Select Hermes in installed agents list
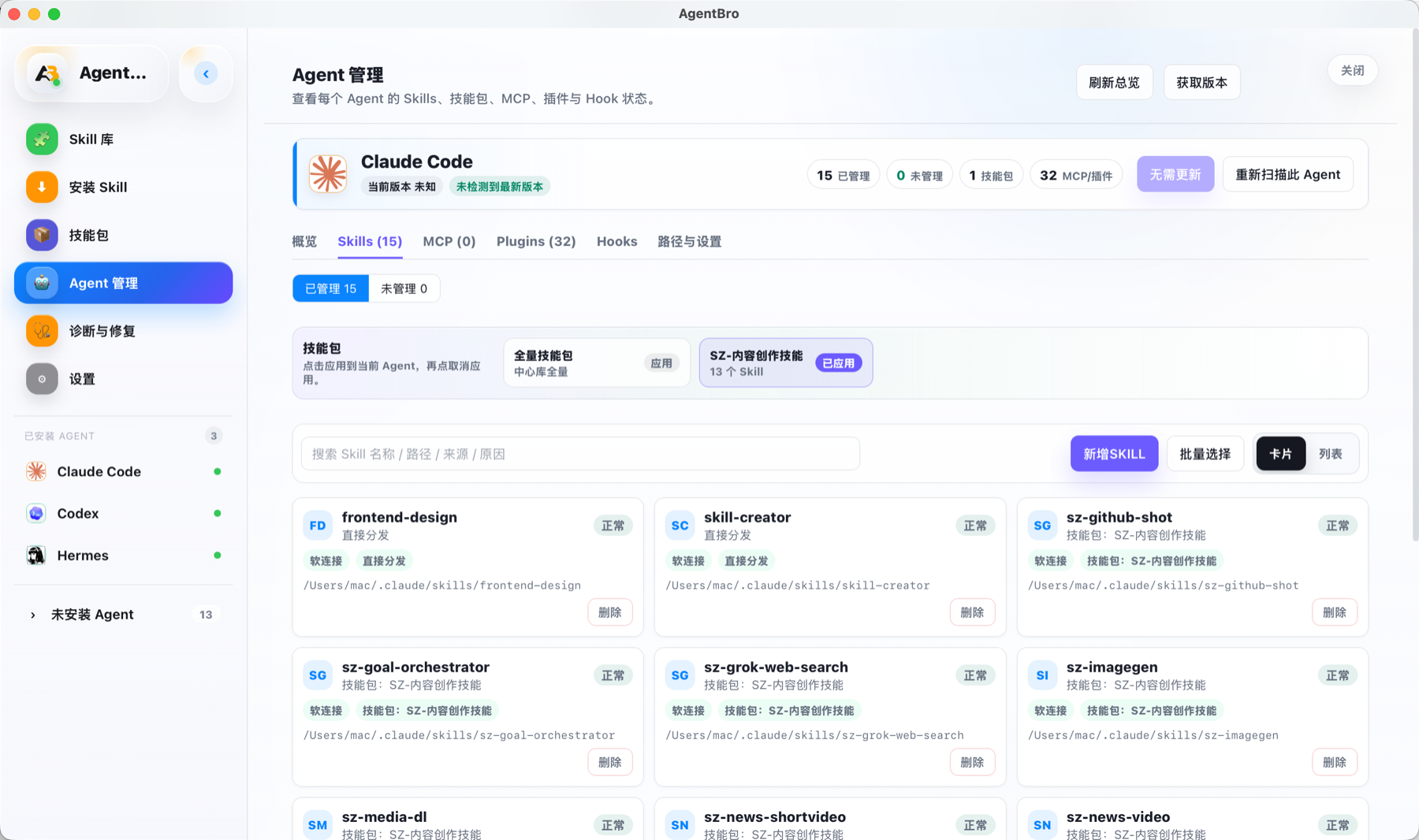 [124, 556]
